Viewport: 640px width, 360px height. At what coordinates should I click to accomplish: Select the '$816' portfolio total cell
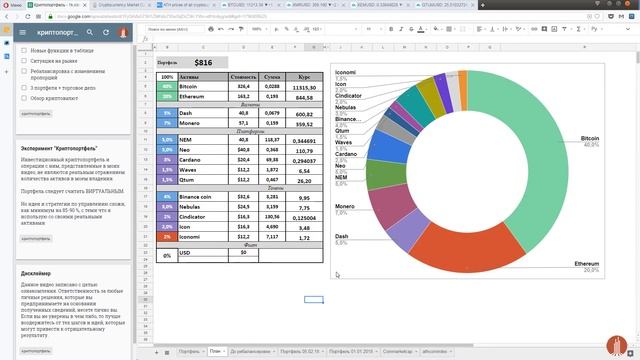203,62
